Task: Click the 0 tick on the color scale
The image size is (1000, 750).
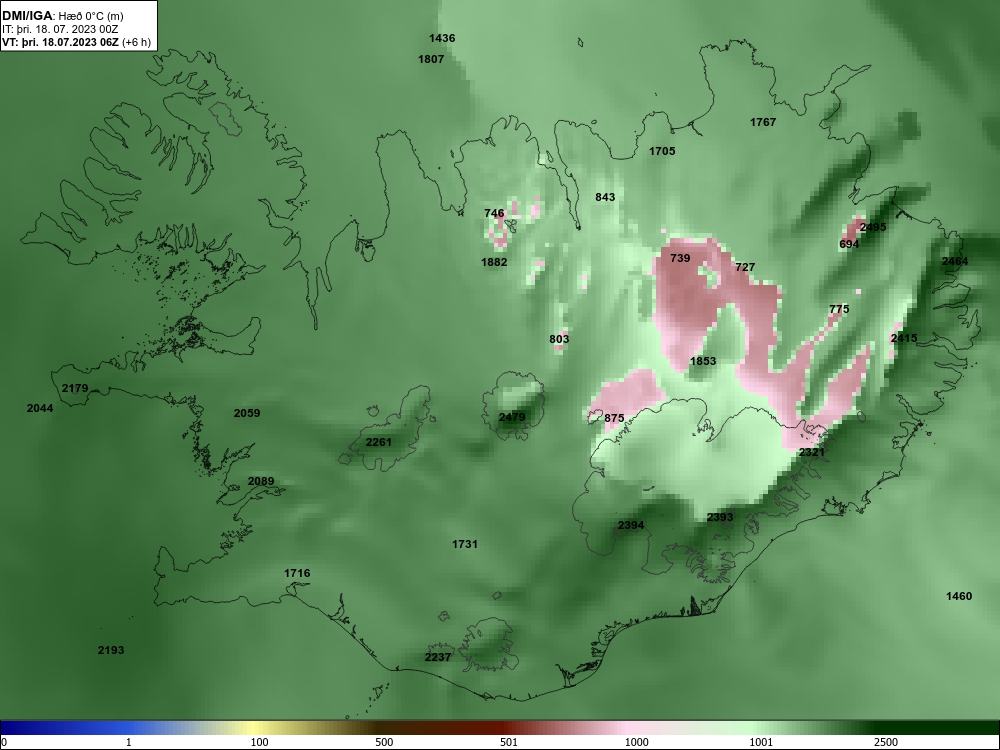Action: pos(6,742)
